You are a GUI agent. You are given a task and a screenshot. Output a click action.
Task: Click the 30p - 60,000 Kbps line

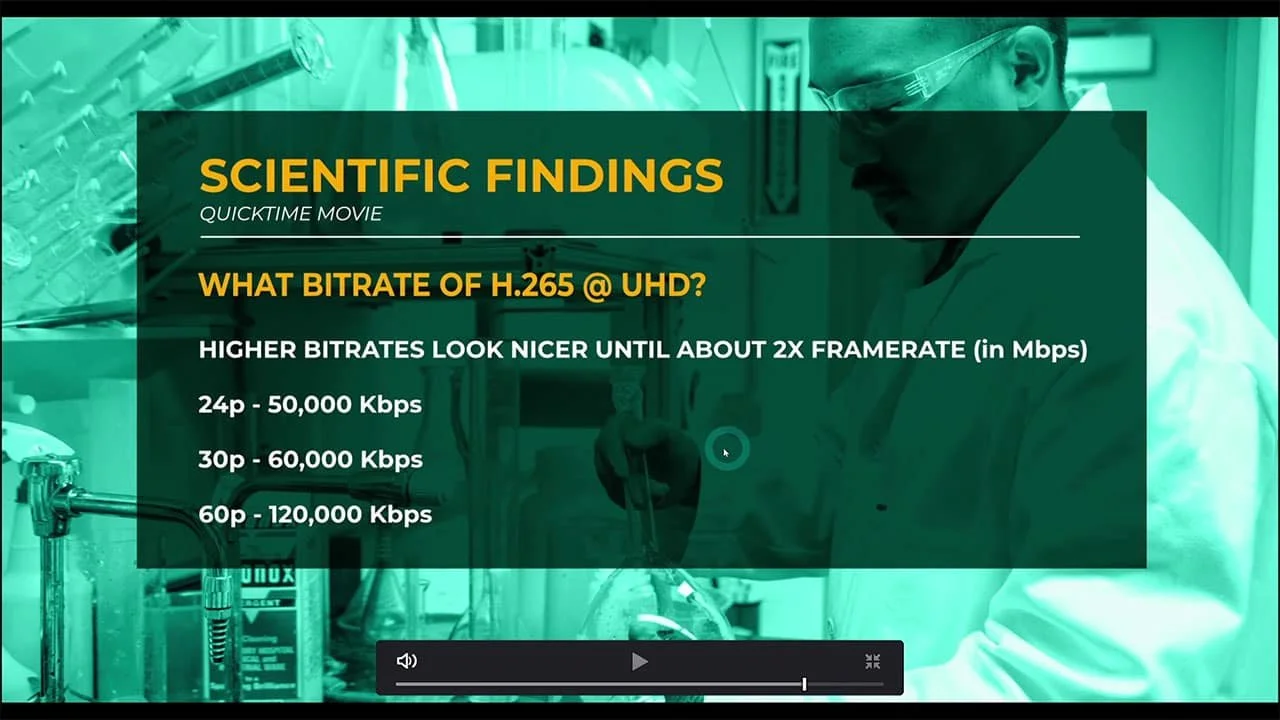(310, 459)
